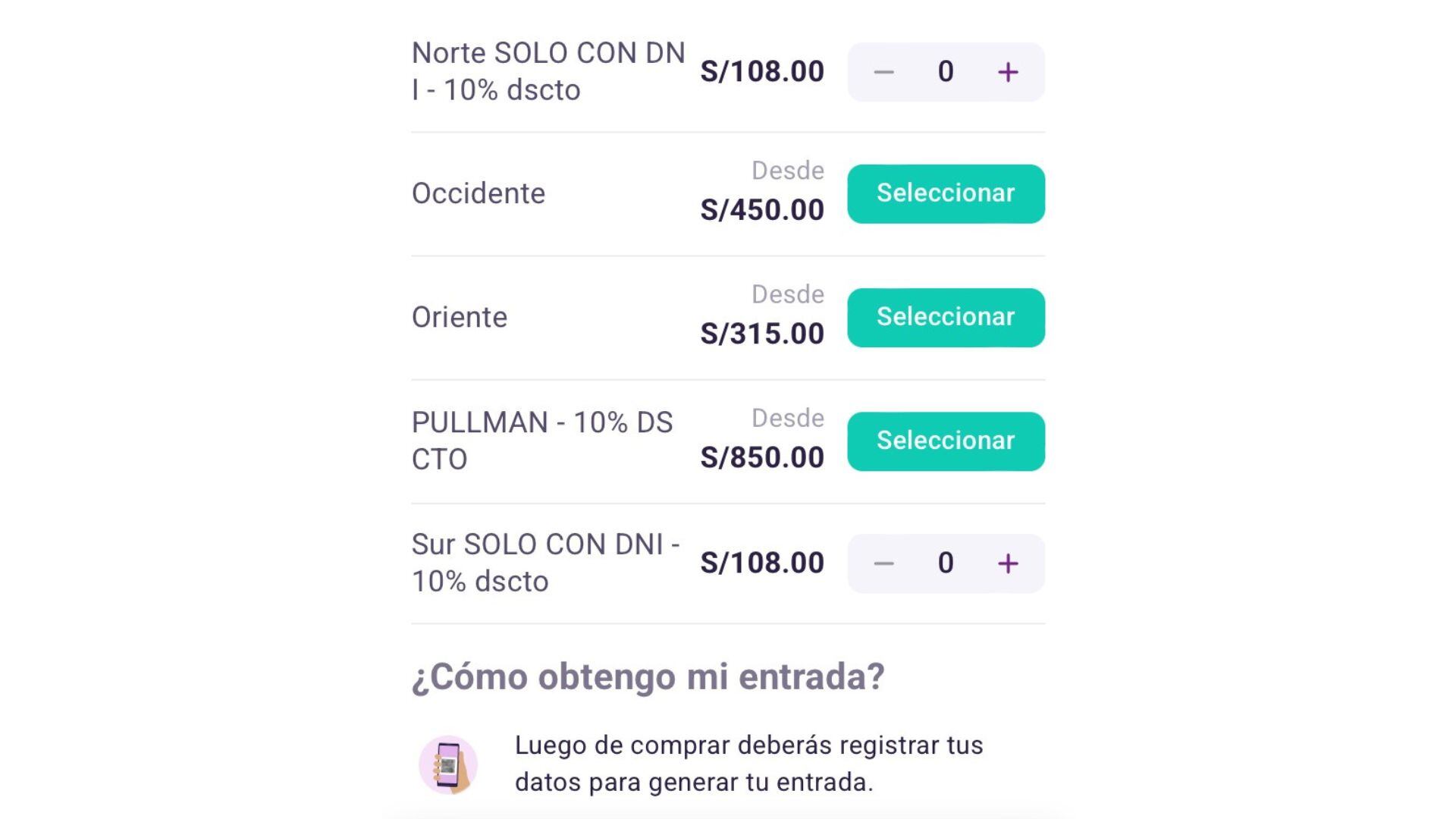Click the S/850.00 PULLMAN price

click(762, 457)
